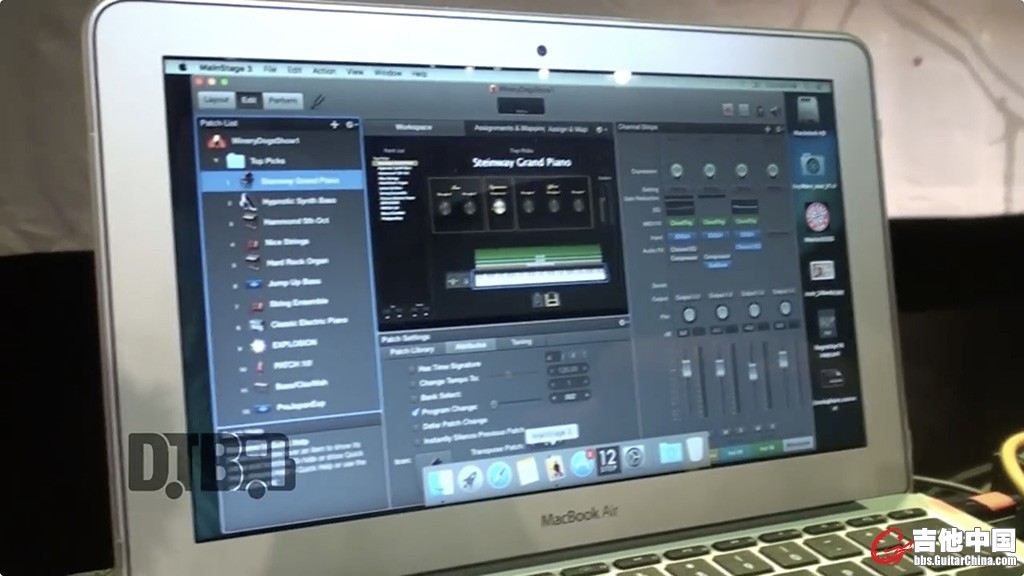This screenshot has height=576, width=1024.
Task: Open Finder from the Dock
Action: 441,485
